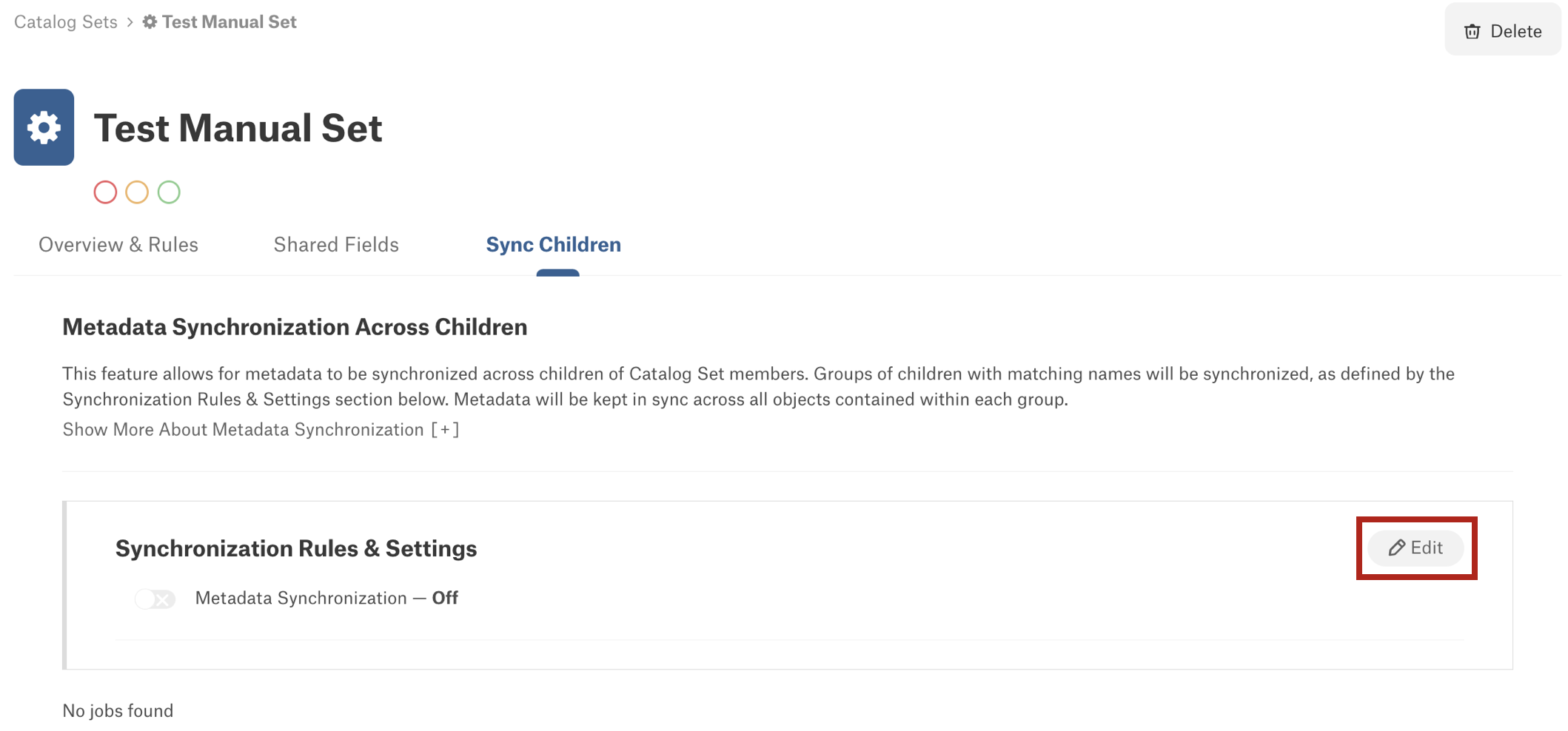
Task: Switch to Overview & Rules tab
Action: pos(118,245)
